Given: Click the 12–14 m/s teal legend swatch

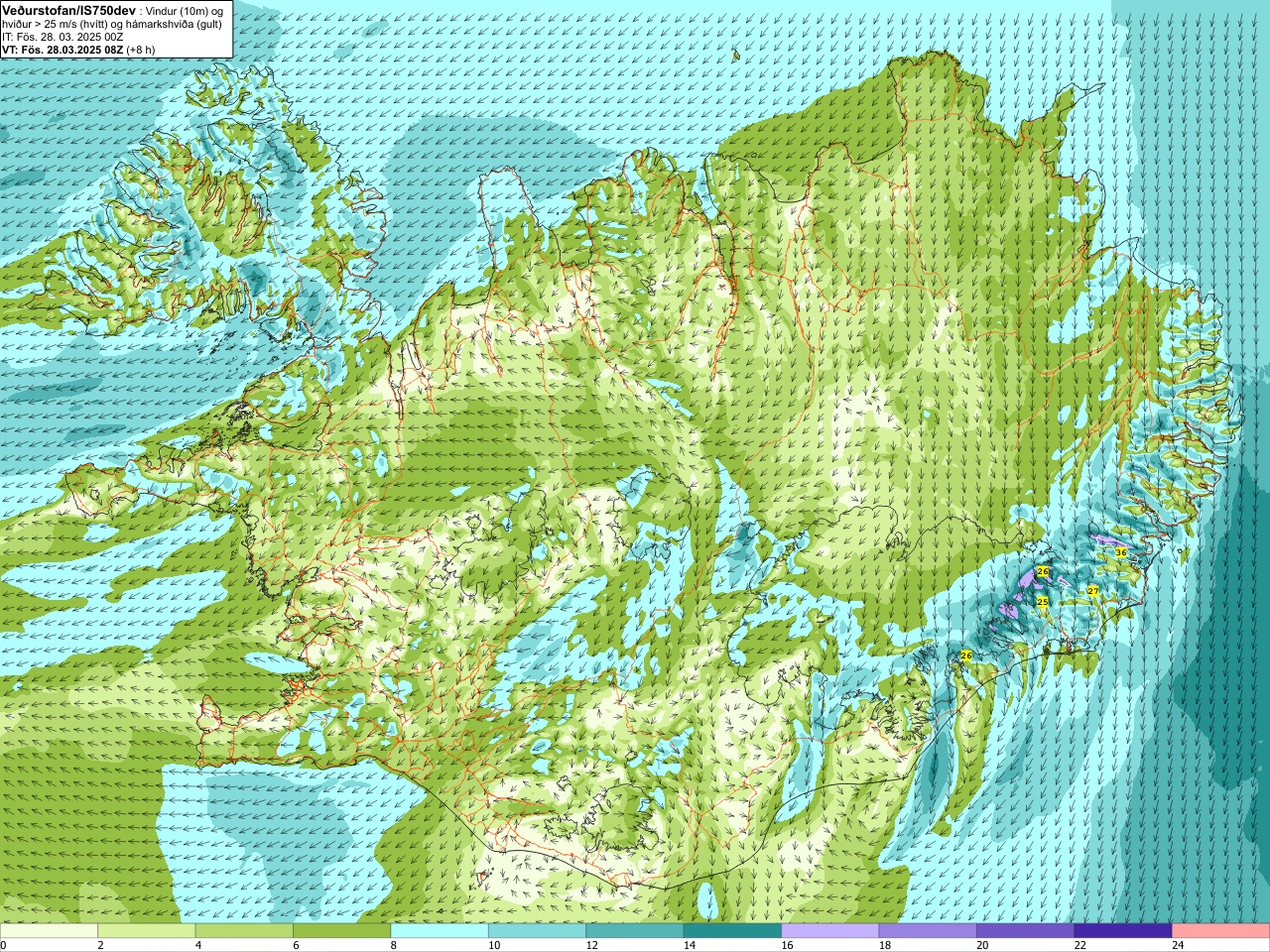Looking at the screenshot, I should 635,931.
